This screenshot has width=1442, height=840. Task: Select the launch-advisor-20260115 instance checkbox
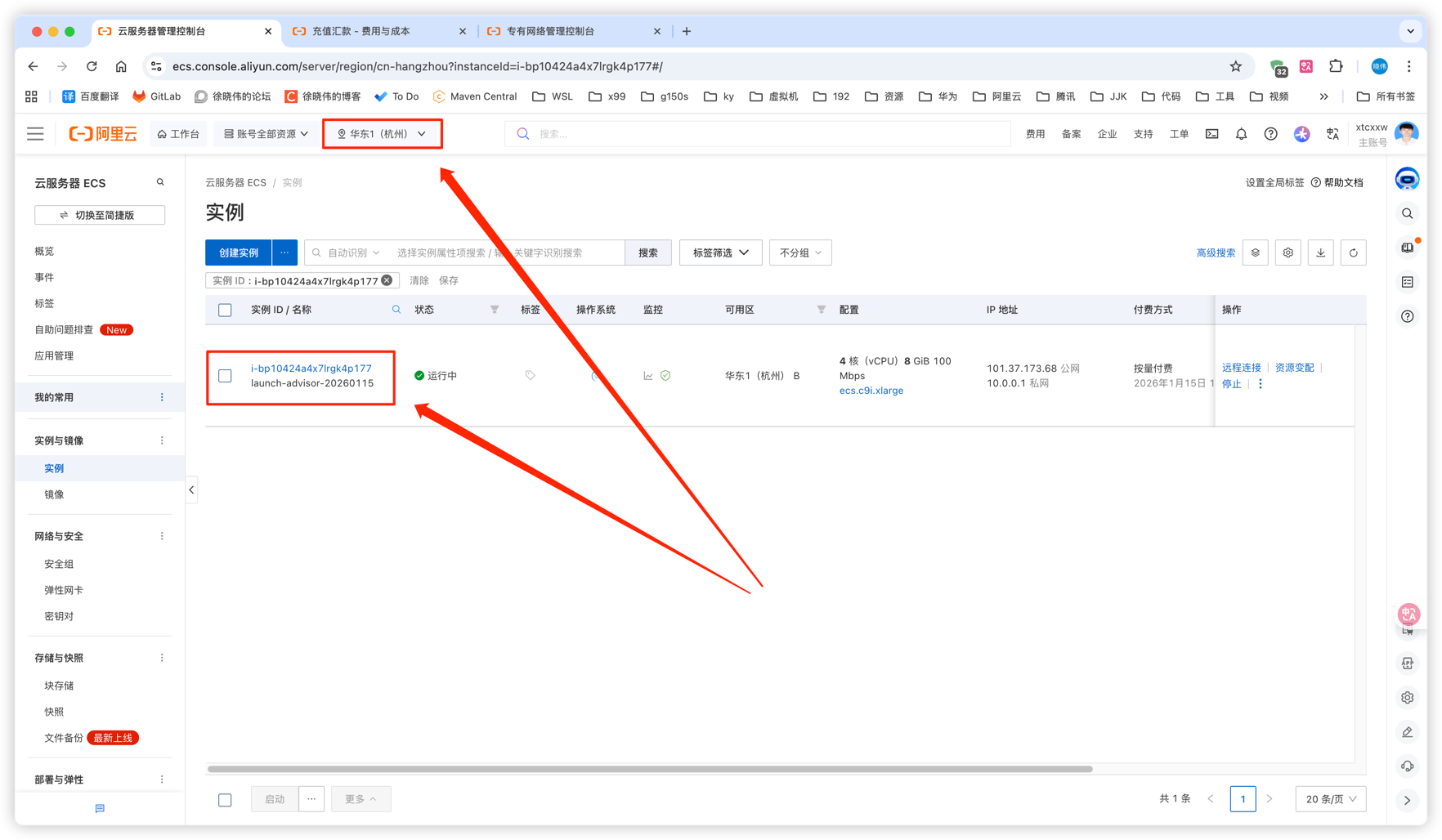pos(225,376)
